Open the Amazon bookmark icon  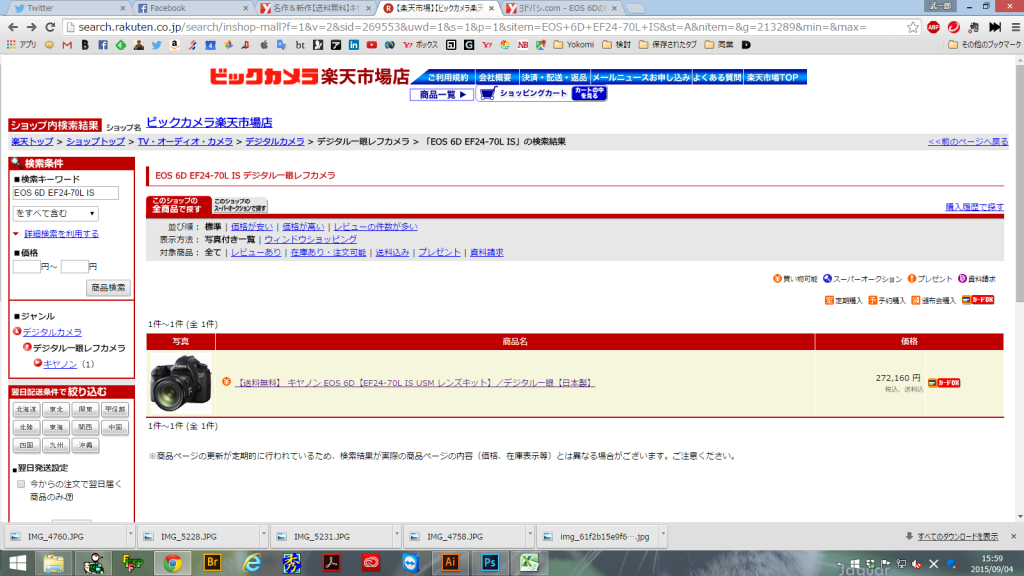174,45
